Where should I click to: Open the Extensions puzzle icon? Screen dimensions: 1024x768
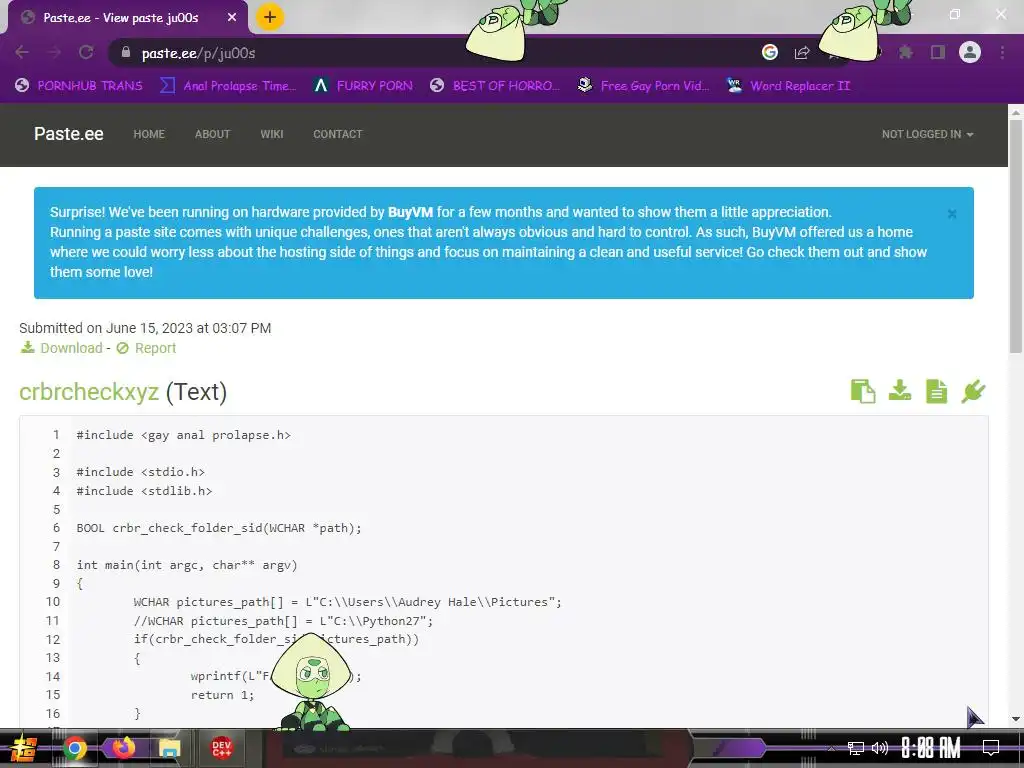(905, 52)
